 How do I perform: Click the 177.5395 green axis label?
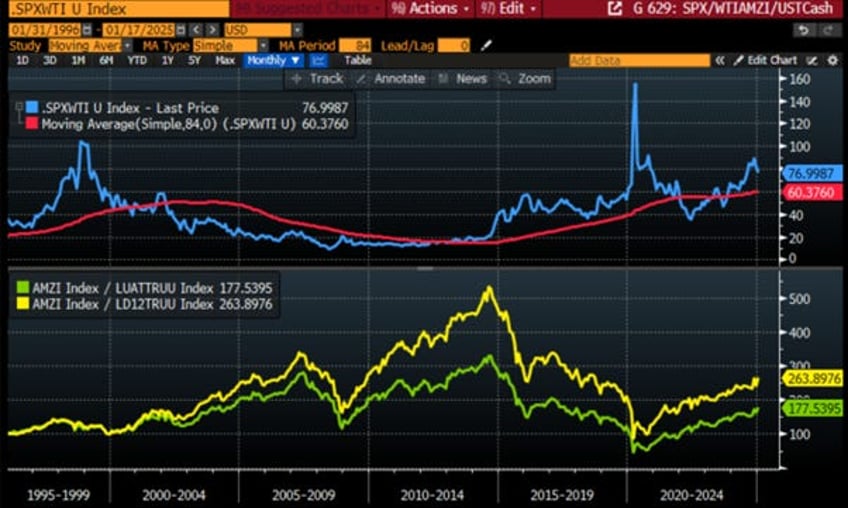click(813, 408)
